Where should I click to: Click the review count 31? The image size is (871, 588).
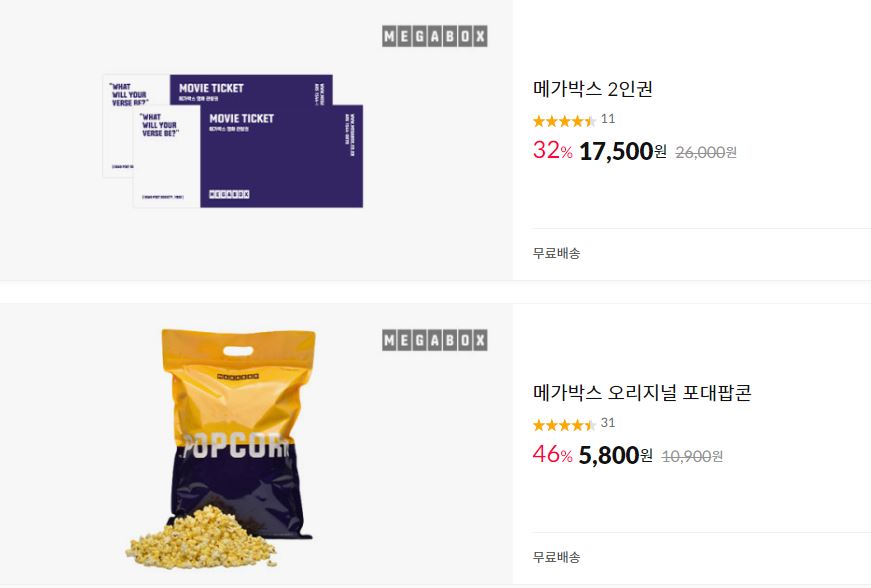608,423
